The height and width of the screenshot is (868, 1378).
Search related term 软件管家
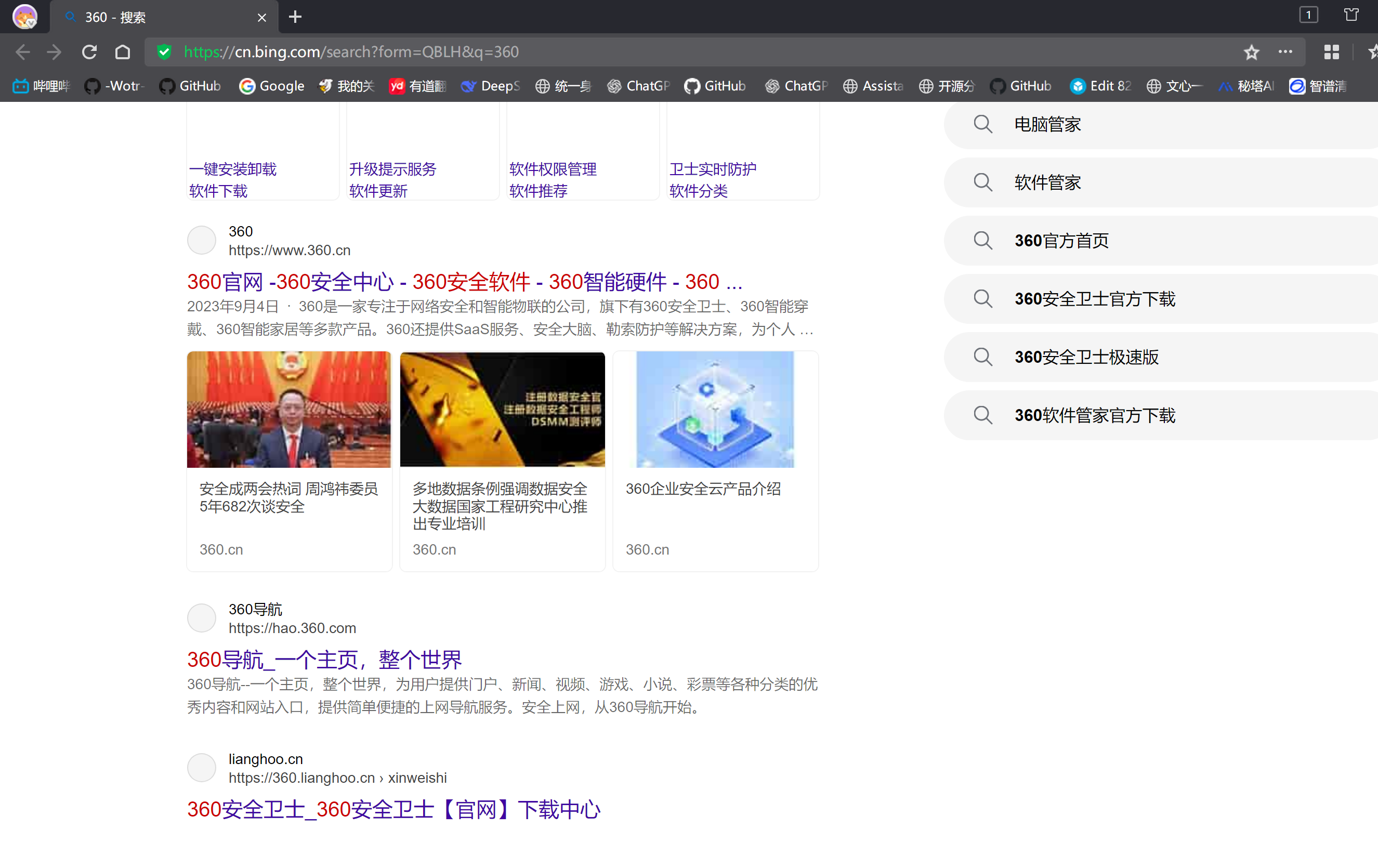click(1161, 182)
